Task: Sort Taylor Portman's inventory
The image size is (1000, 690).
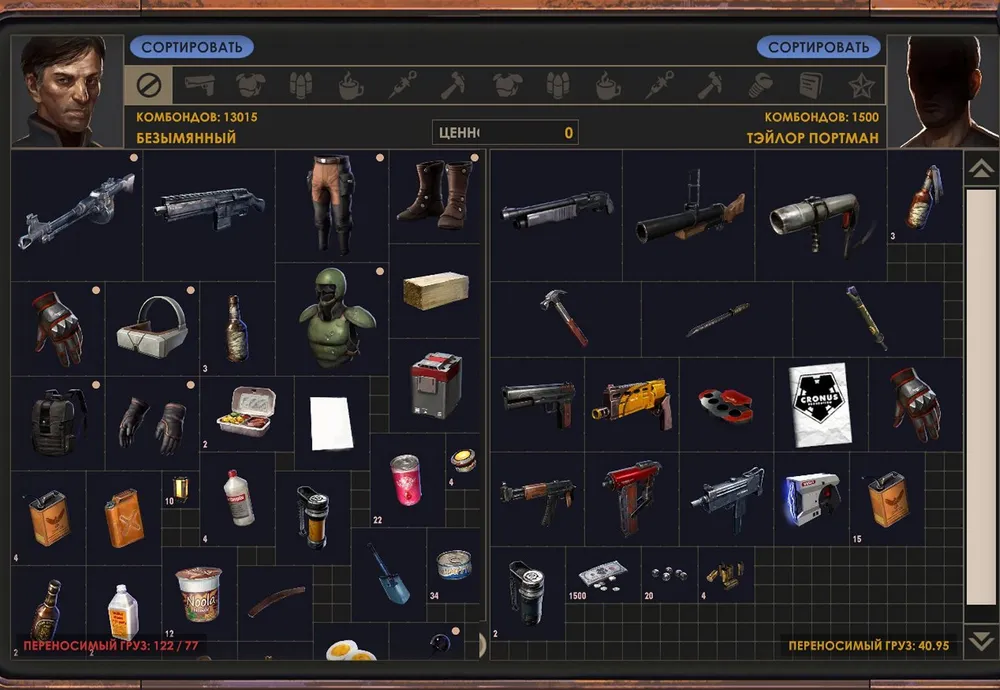Action: pyautogui.click(x=818, y=47)
